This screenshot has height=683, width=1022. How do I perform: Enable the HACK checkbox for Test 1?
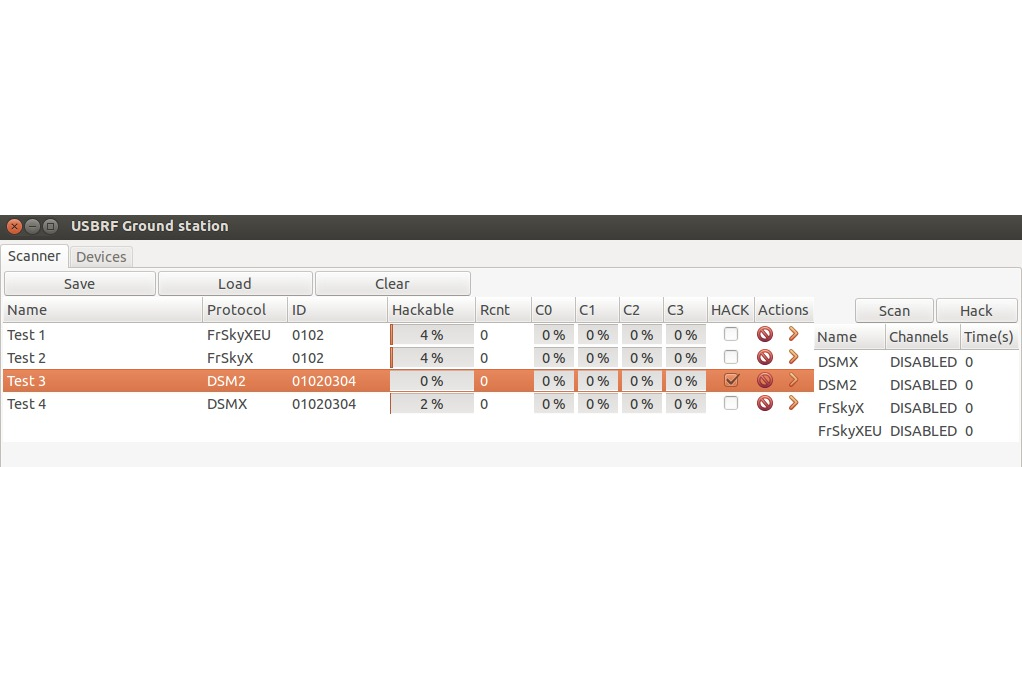click(x=731, y=334)
